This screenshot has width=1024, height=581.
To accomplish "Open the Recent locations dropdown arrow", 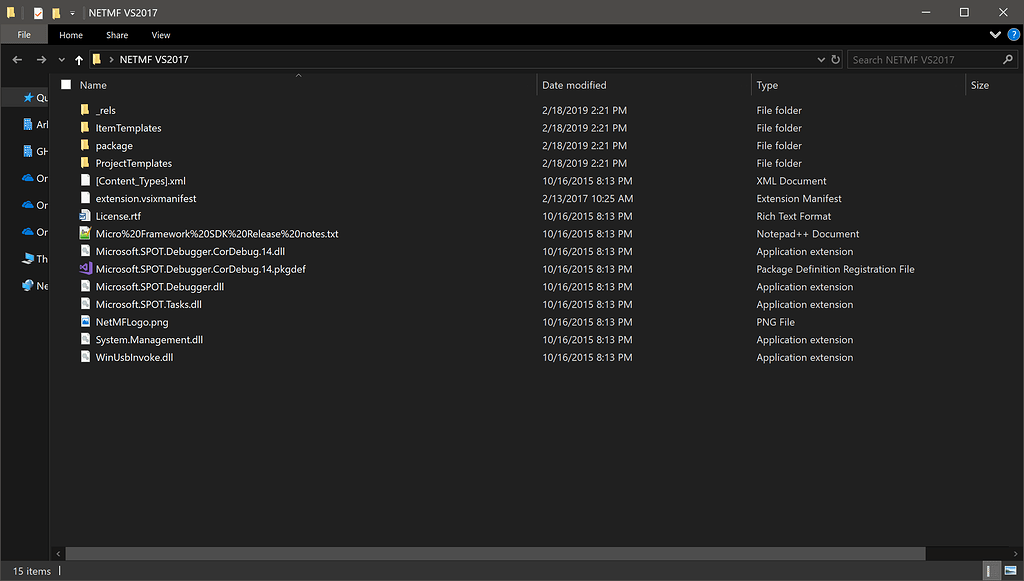I will [62, 60].
